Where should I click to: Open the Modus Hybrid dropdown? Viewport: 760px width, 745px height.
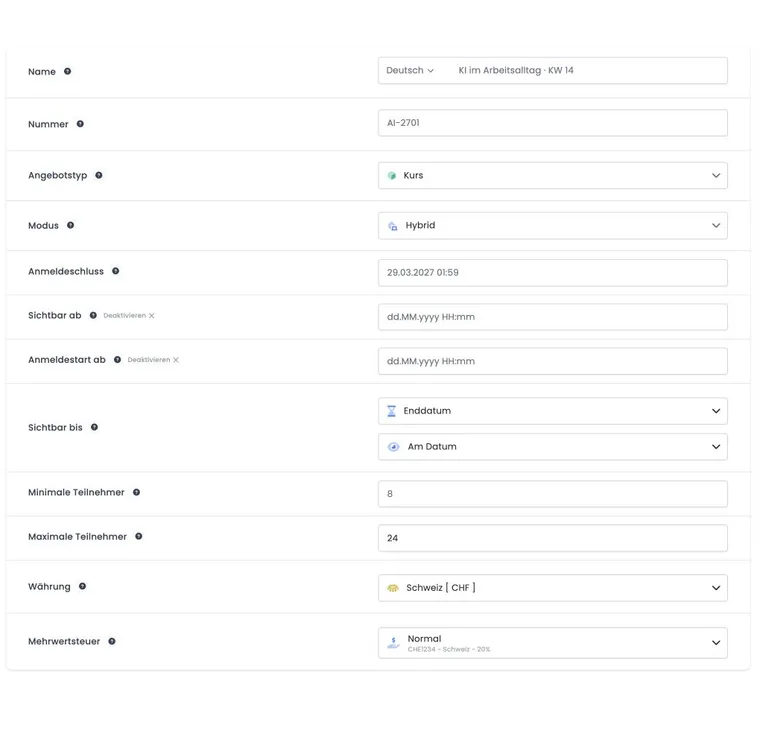[553, 225]
